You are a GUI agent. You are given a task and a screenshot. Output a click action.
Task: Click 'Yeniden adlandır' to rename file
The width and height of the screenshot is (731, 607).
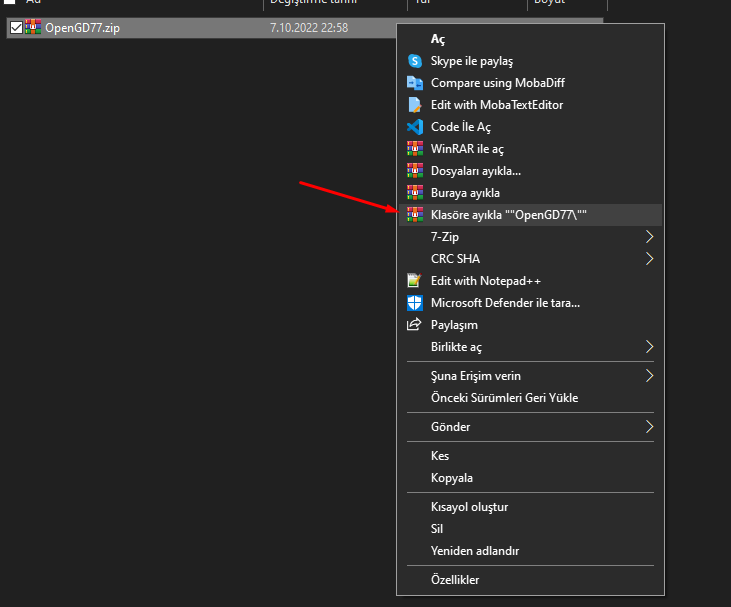[474, 551]
